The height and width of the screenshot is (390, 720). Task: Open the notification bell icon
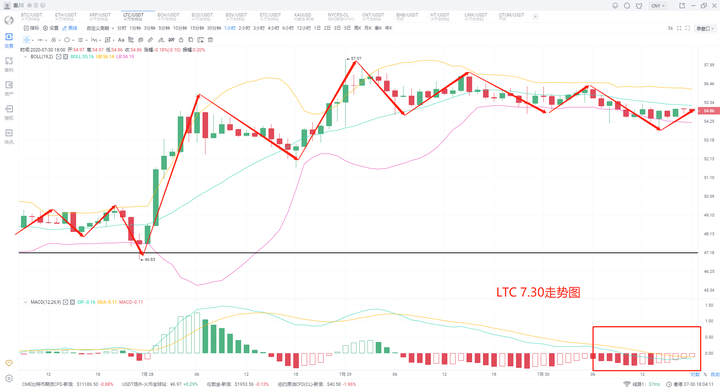point(615,6)
